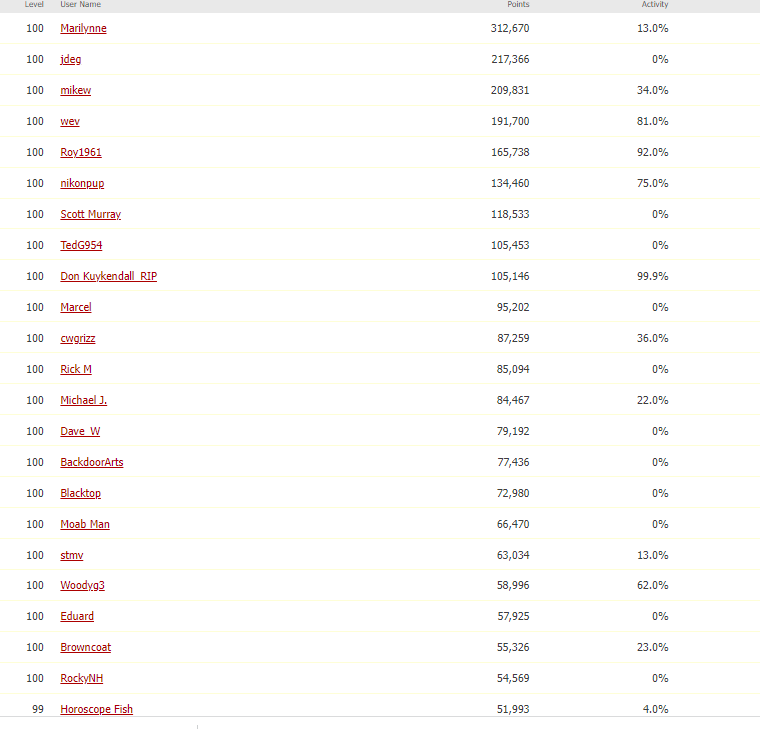Click the Activity column header
The image size is (760, 729).
655,5
